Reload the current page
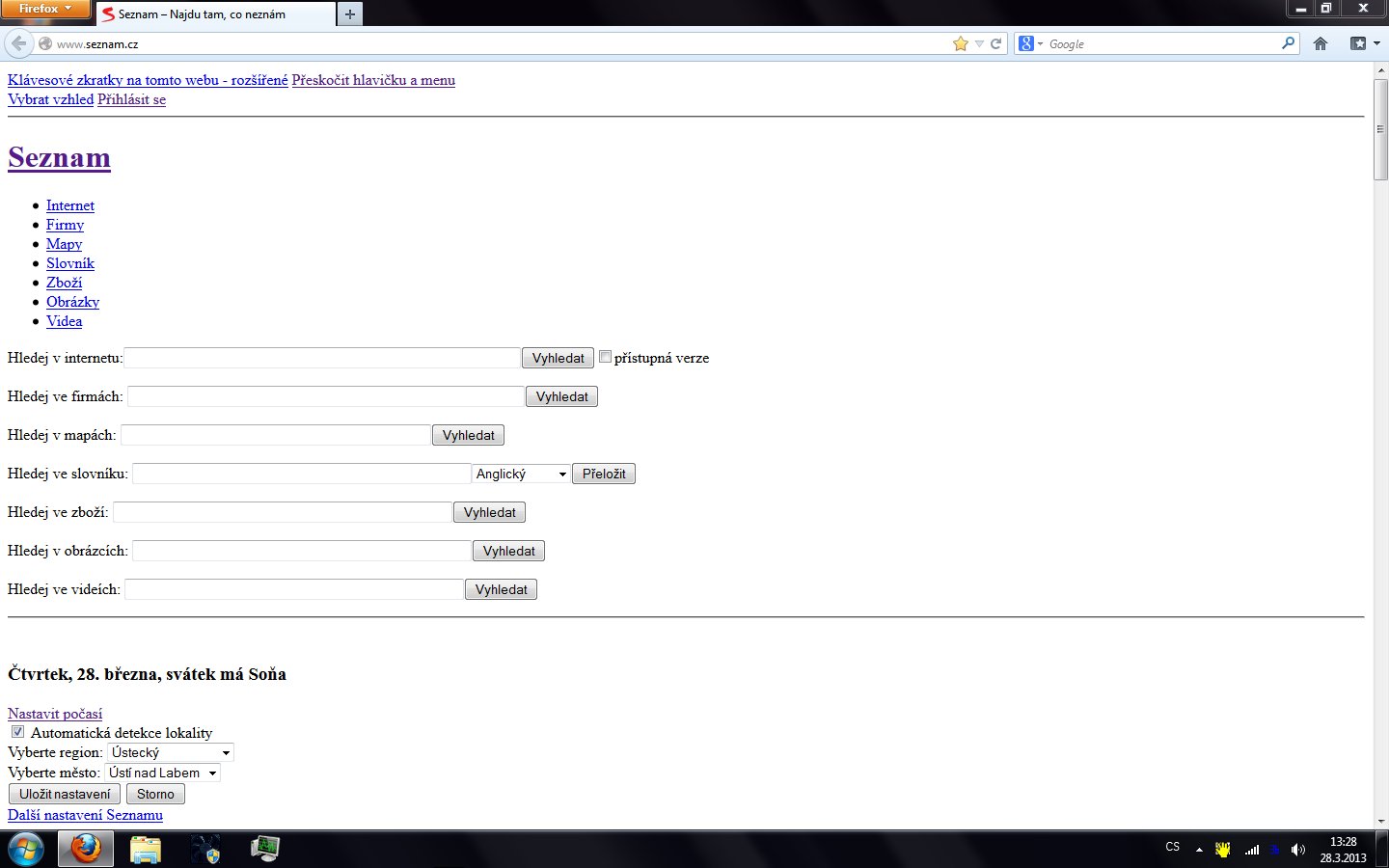Image resolution: width=1389 pixels, height=868 pixels. (x=996, y=43)
